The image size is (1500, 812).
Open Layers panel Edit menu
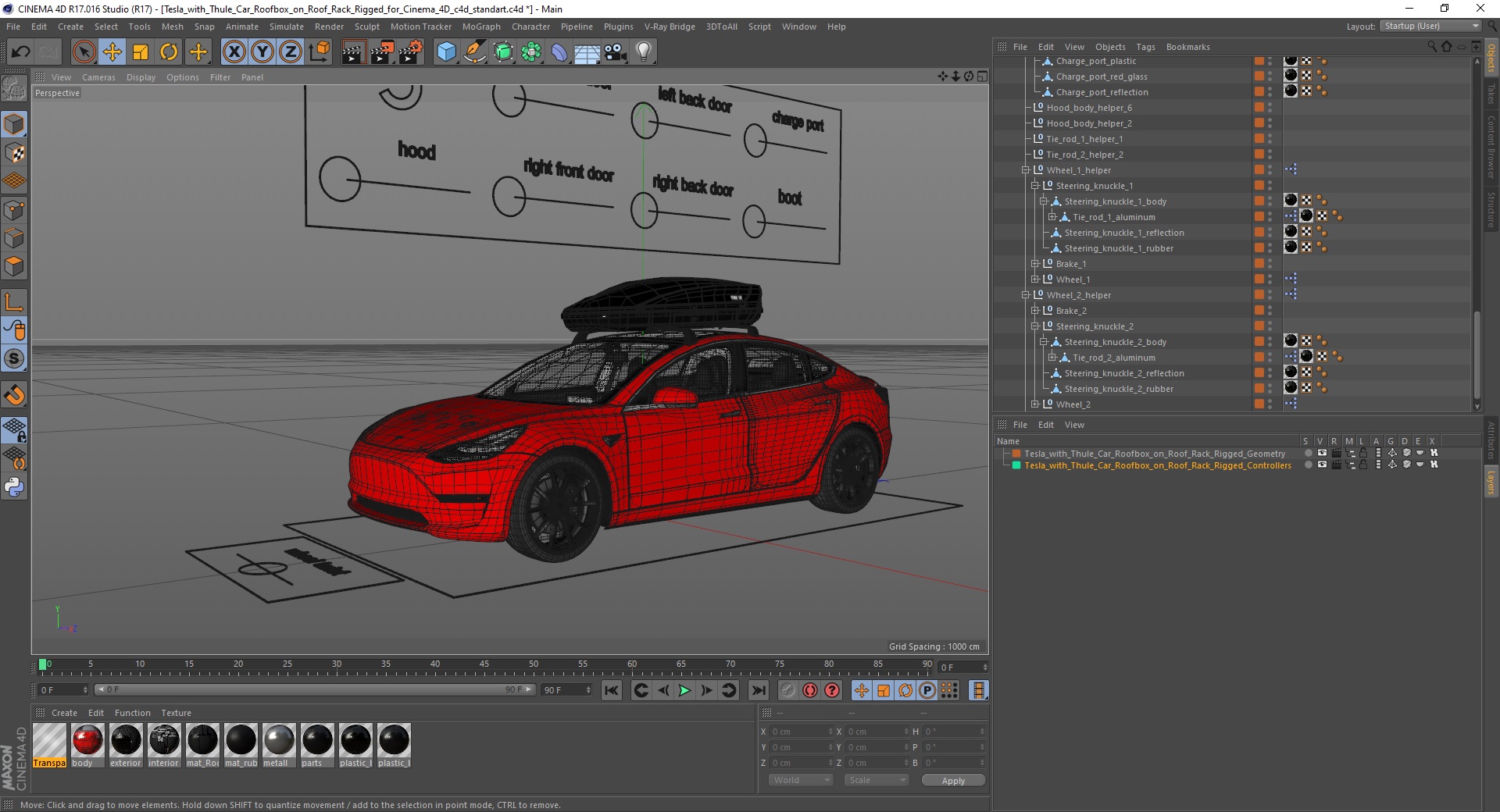point(1045,425)
